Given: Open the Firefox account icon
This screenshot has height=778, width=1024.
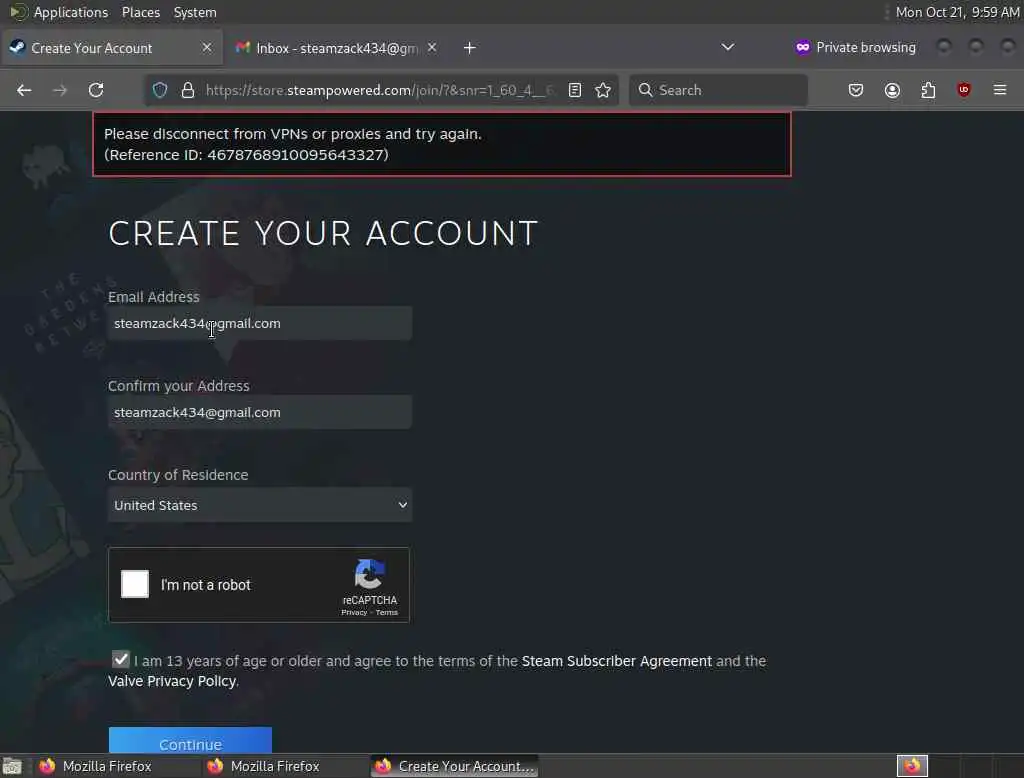Looking at the screenshot, I should tap(892, 90).
